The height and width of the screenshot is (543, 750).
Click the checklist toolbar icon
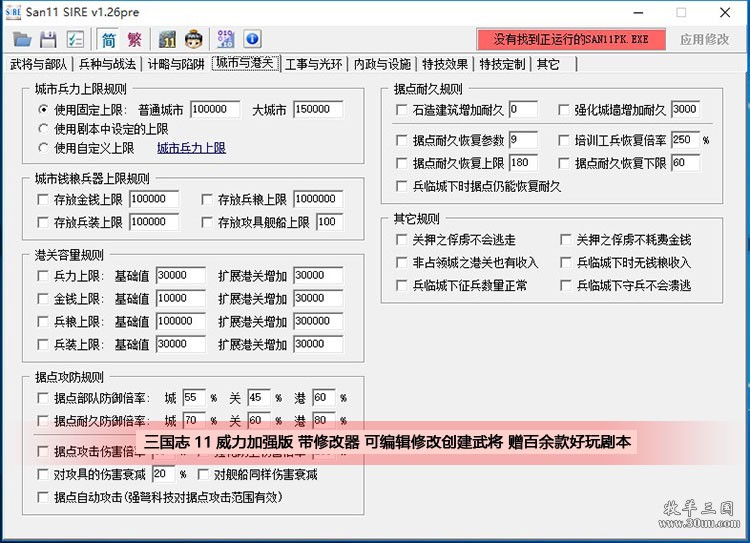click(75, 39)
